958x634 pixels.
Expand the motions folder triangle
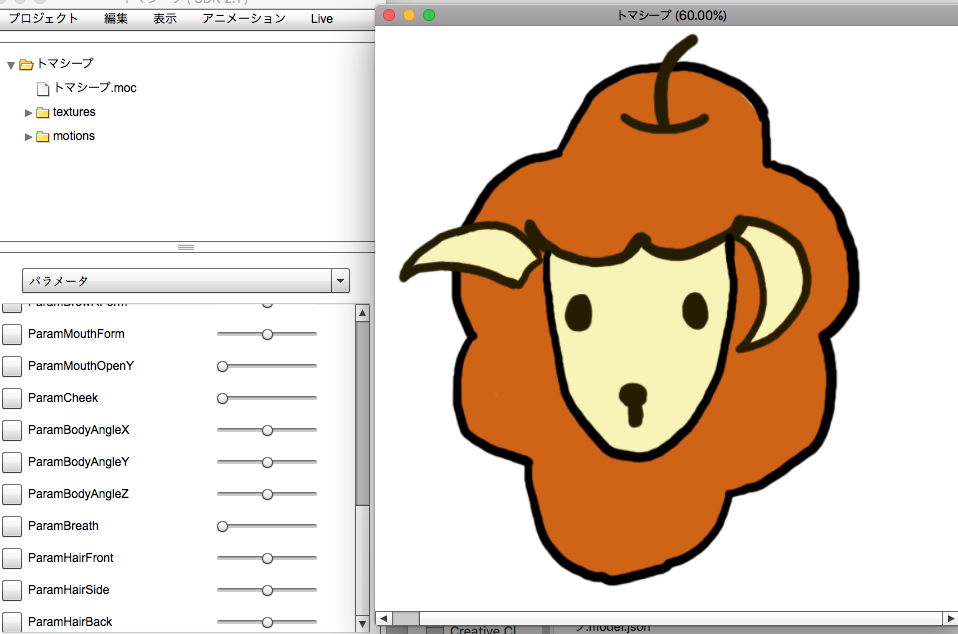[28, 137]
